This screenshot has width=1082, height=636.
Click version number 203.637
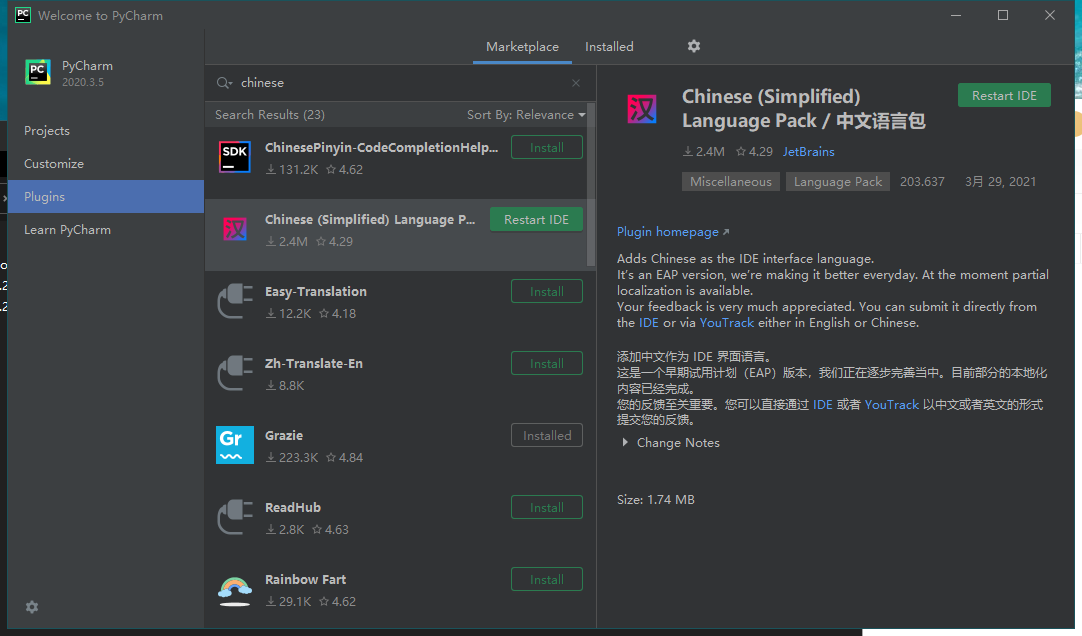922,181
